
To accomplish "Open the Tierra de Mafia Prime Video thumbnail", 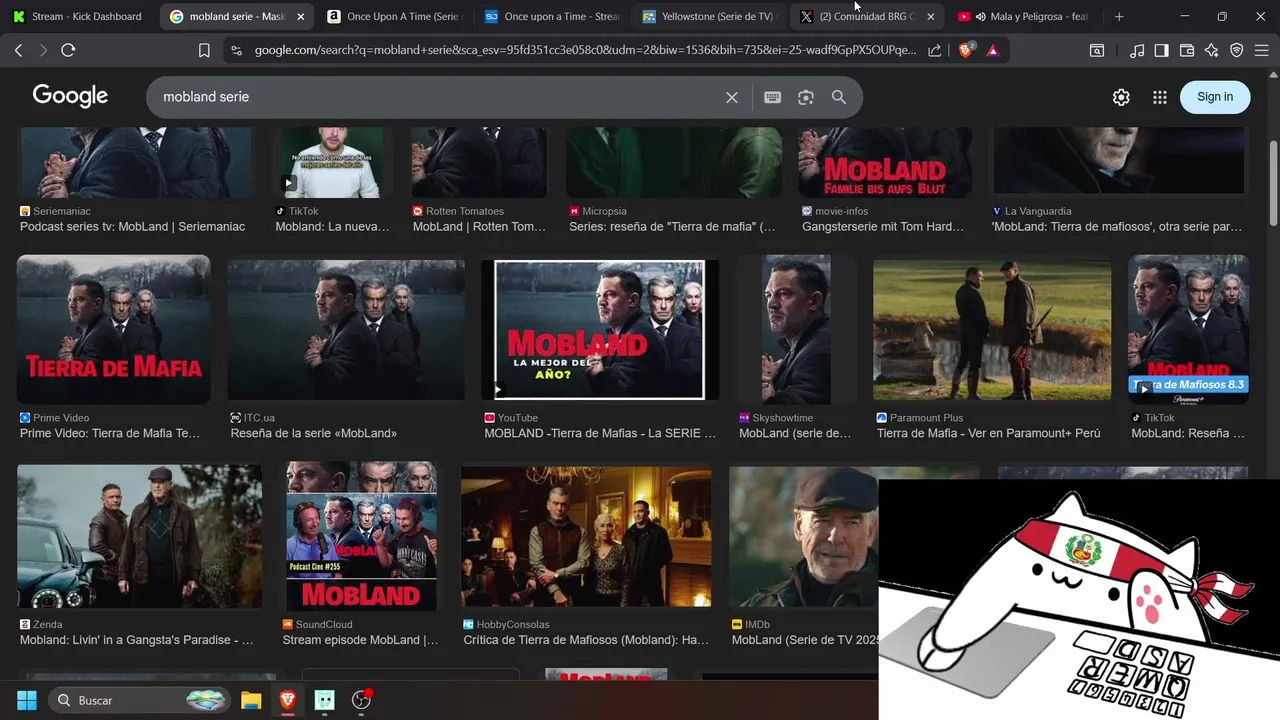I will click(113, 329).
